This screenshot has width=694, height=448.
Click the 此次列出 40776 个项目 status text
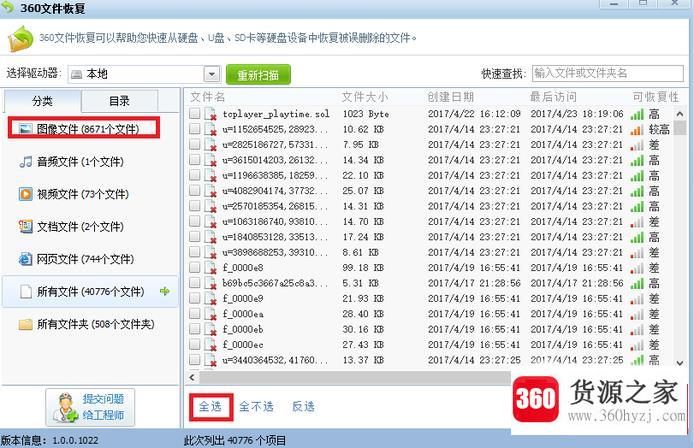[x=235, y=440]
